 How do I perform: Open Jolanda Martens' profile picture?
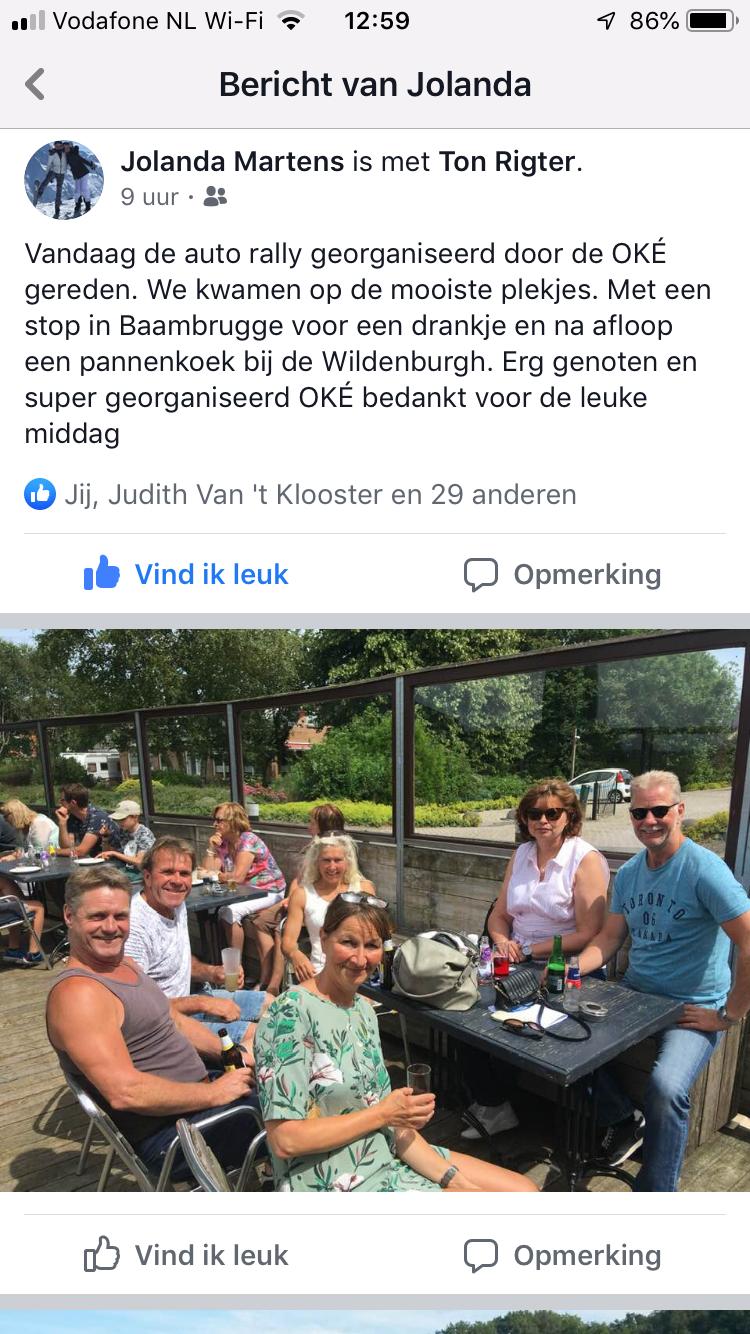pyautogui.click(x=64, y=179)
